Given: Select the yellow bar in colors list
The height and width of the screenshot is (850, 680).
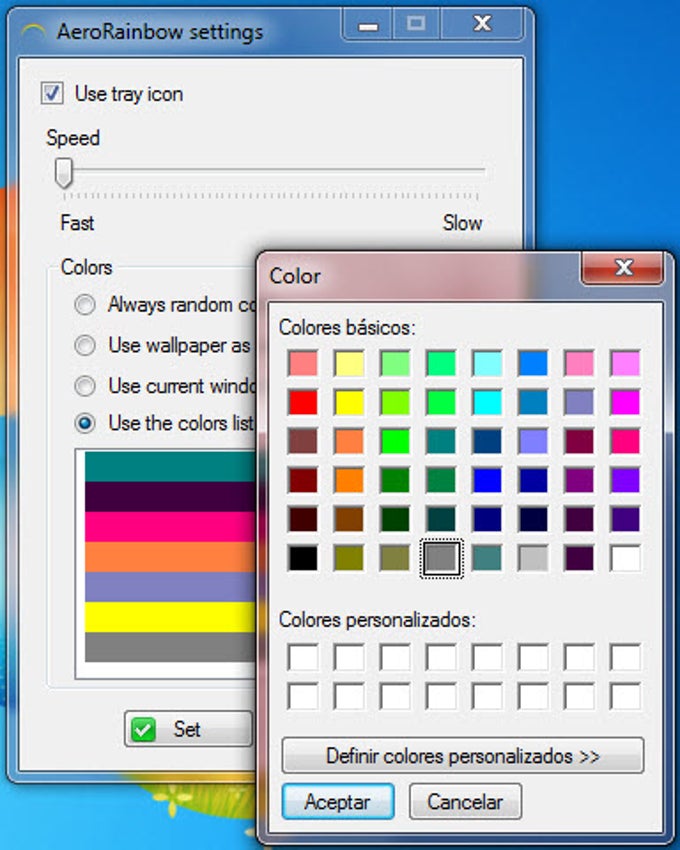Looking at the screenshot, I should click(x=170, y=617).
